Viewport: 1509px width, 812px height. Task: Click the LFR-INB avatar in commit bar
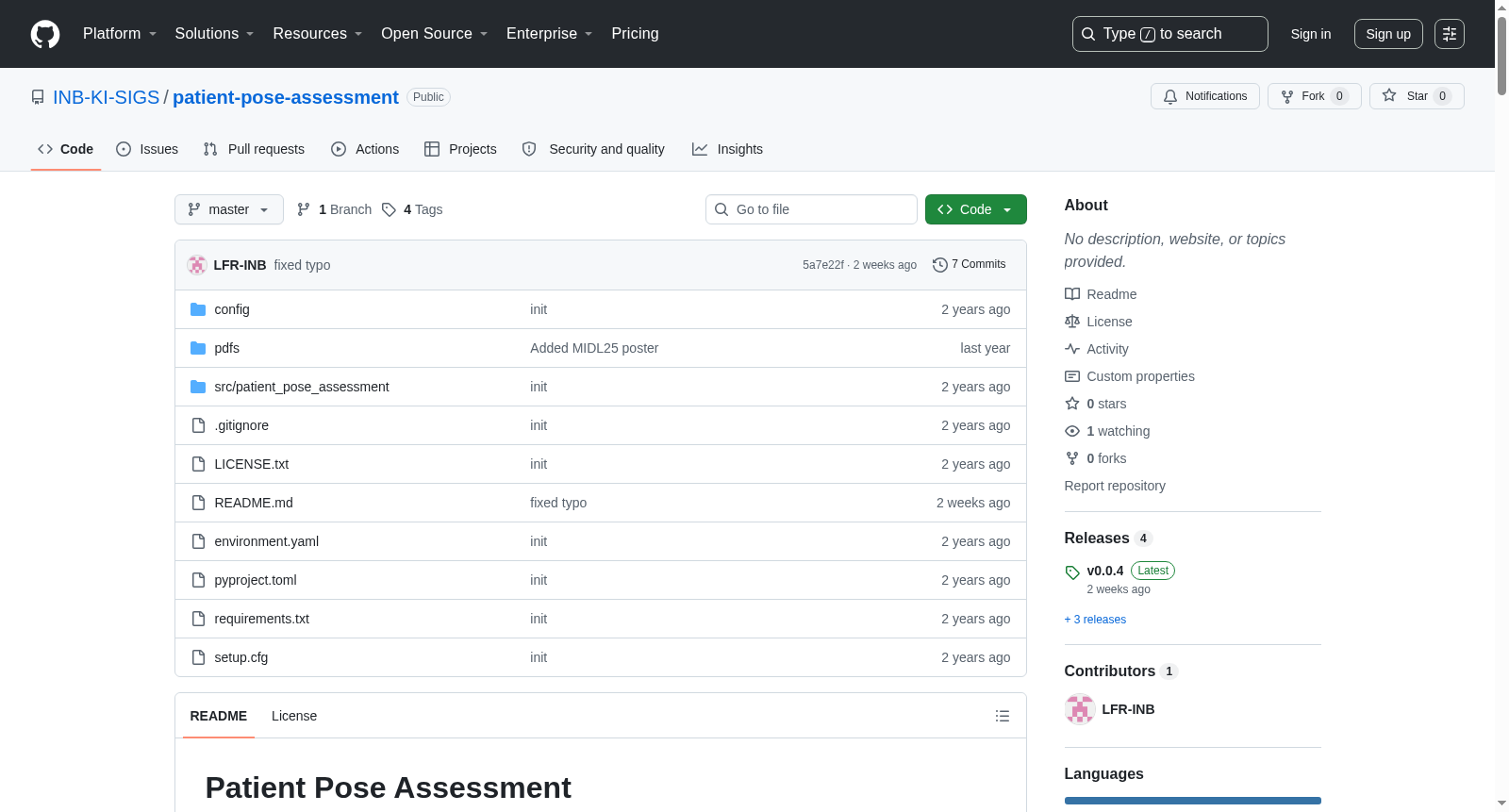(x=197, y=265)
